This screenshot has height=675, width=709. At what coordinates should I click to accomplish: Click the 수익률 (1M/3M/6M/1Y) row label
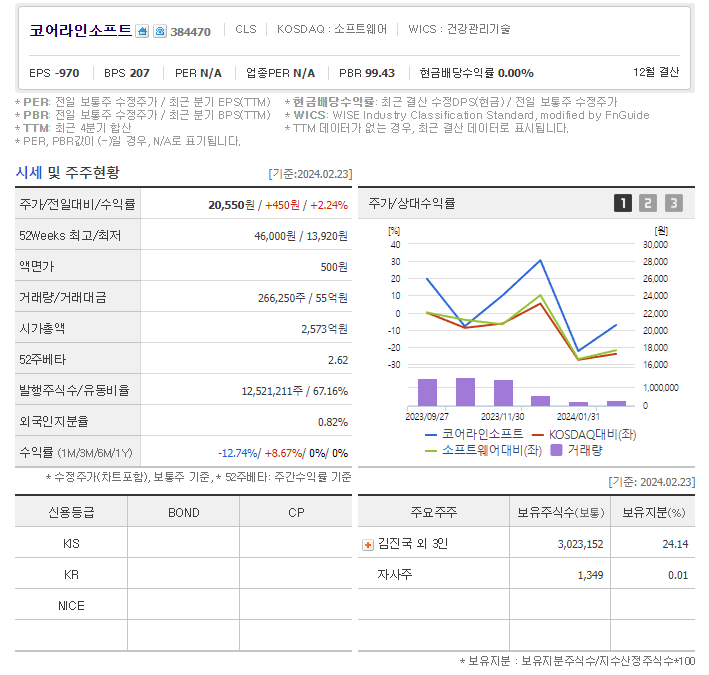76,453
